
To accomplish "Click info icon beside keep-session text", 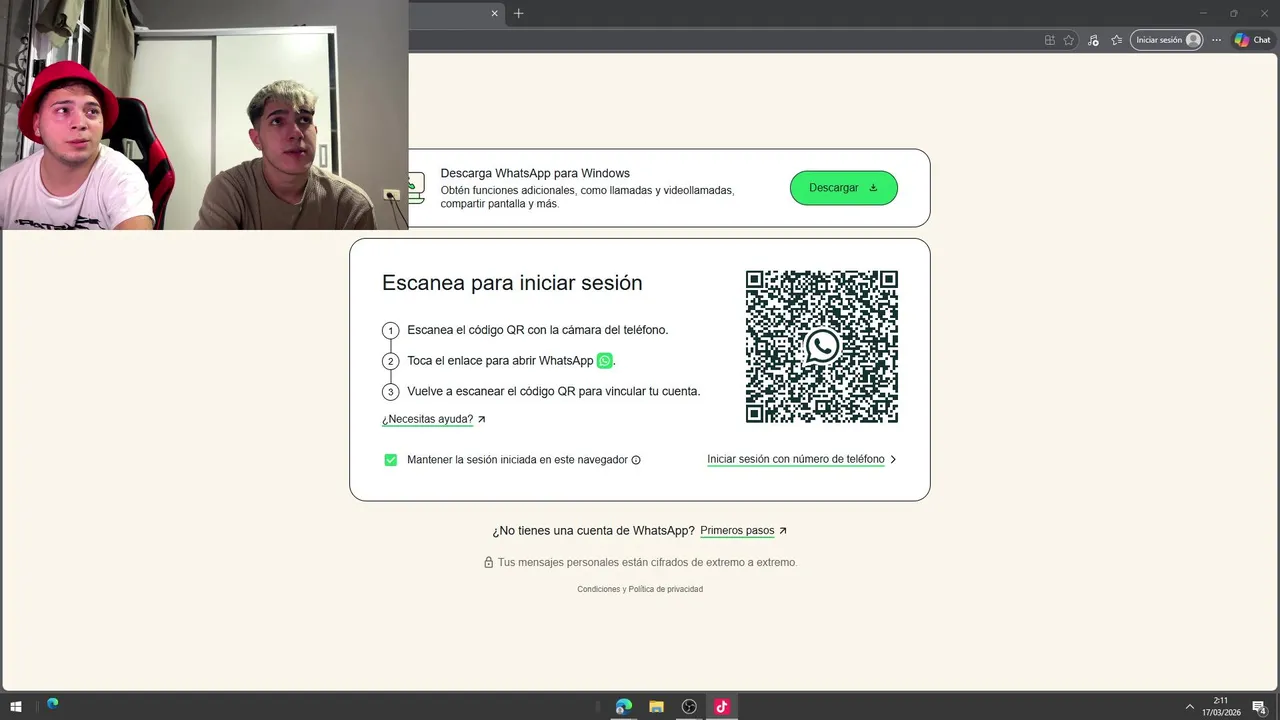I will [636, 460].
